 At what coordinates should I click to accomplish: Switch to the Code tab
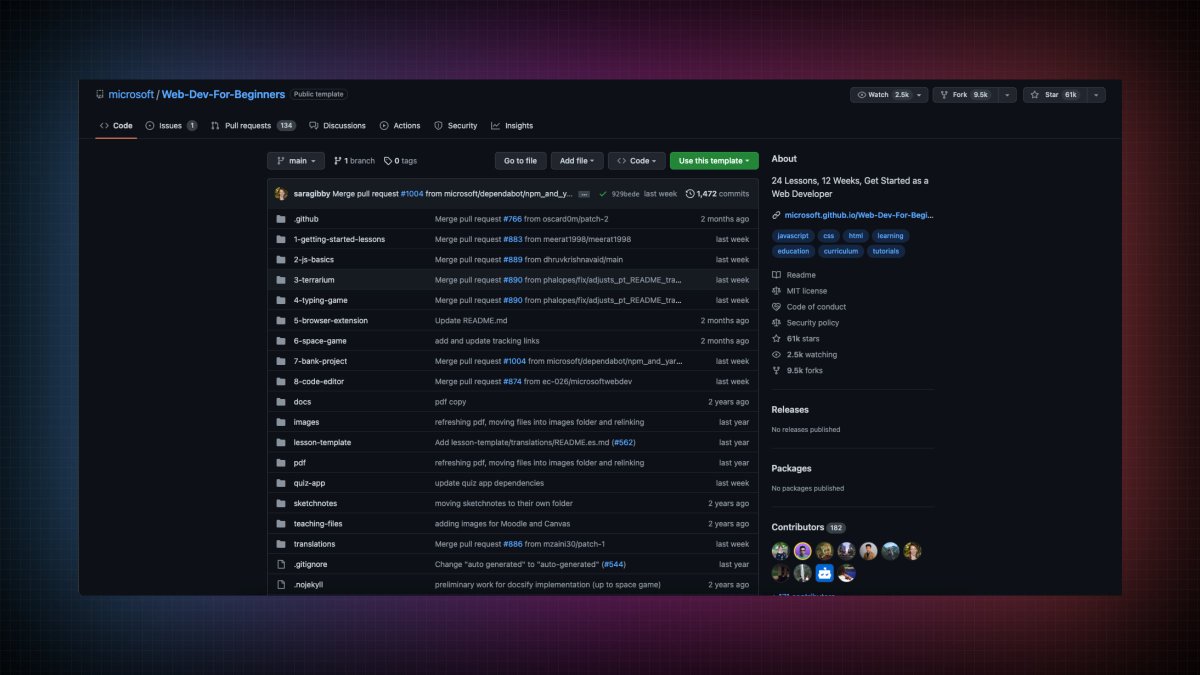tap(116, 126)
